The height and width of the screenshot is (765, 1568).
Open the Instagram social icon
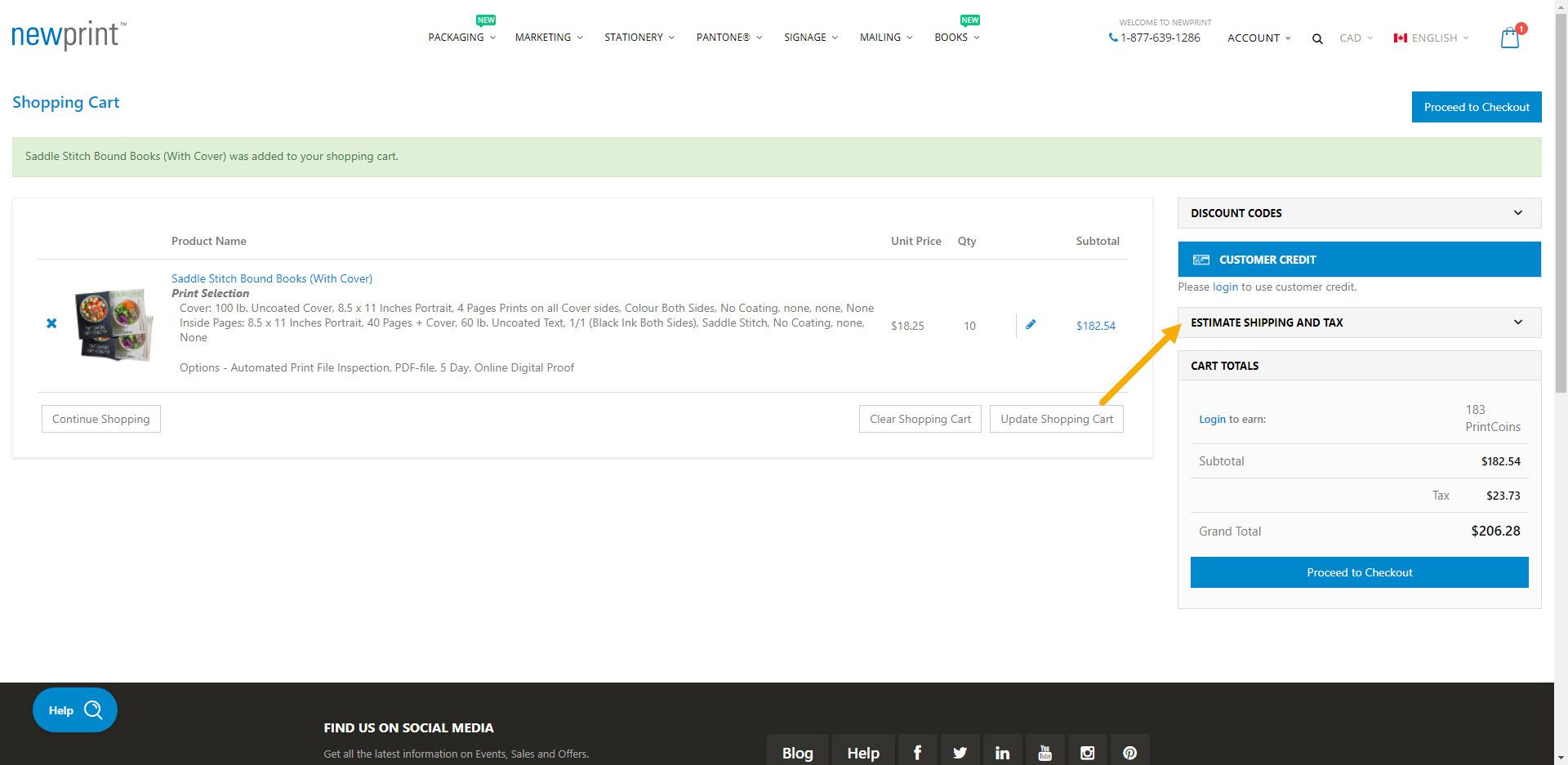(1087, 750)
